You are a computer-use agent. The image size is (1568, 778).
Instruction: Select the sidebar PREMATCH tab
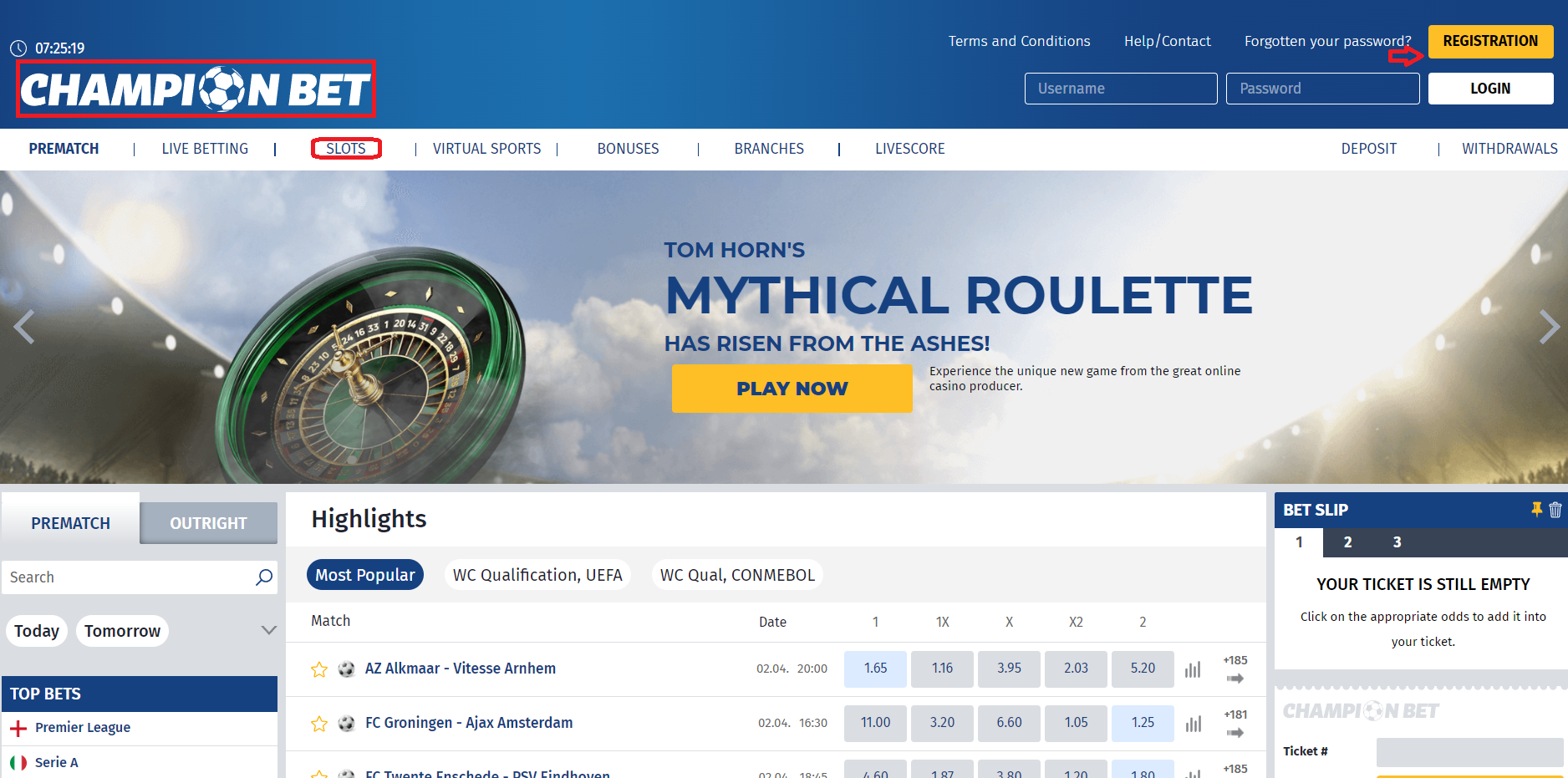point(70,523)
